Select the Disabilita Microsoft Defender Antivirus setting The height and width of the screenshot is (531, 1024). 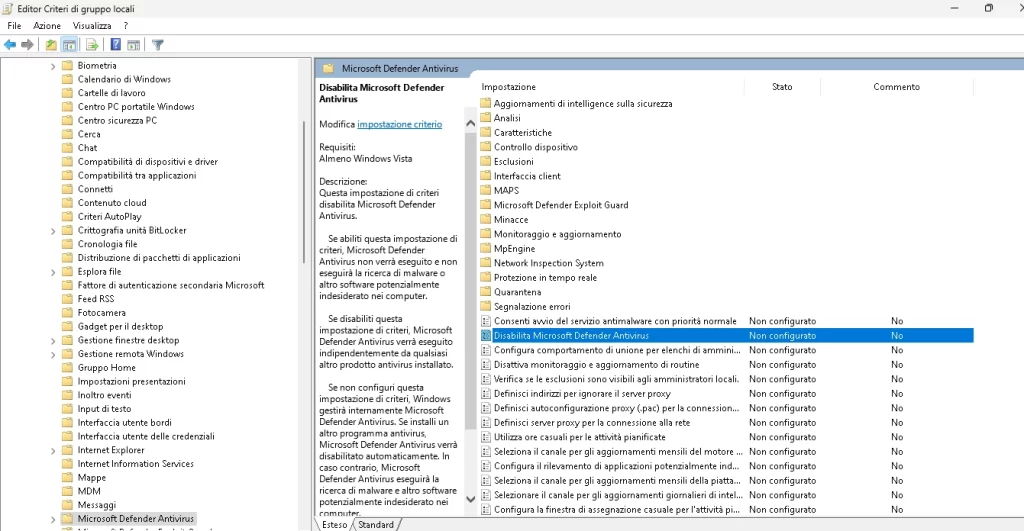[726, 336]
